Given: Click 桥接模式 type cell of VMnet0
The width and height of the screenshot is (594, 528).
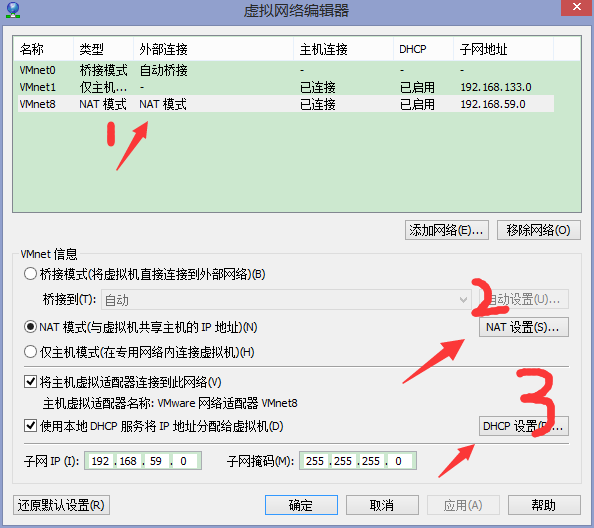Looking at the screenshot, I should tap(103, 70).
